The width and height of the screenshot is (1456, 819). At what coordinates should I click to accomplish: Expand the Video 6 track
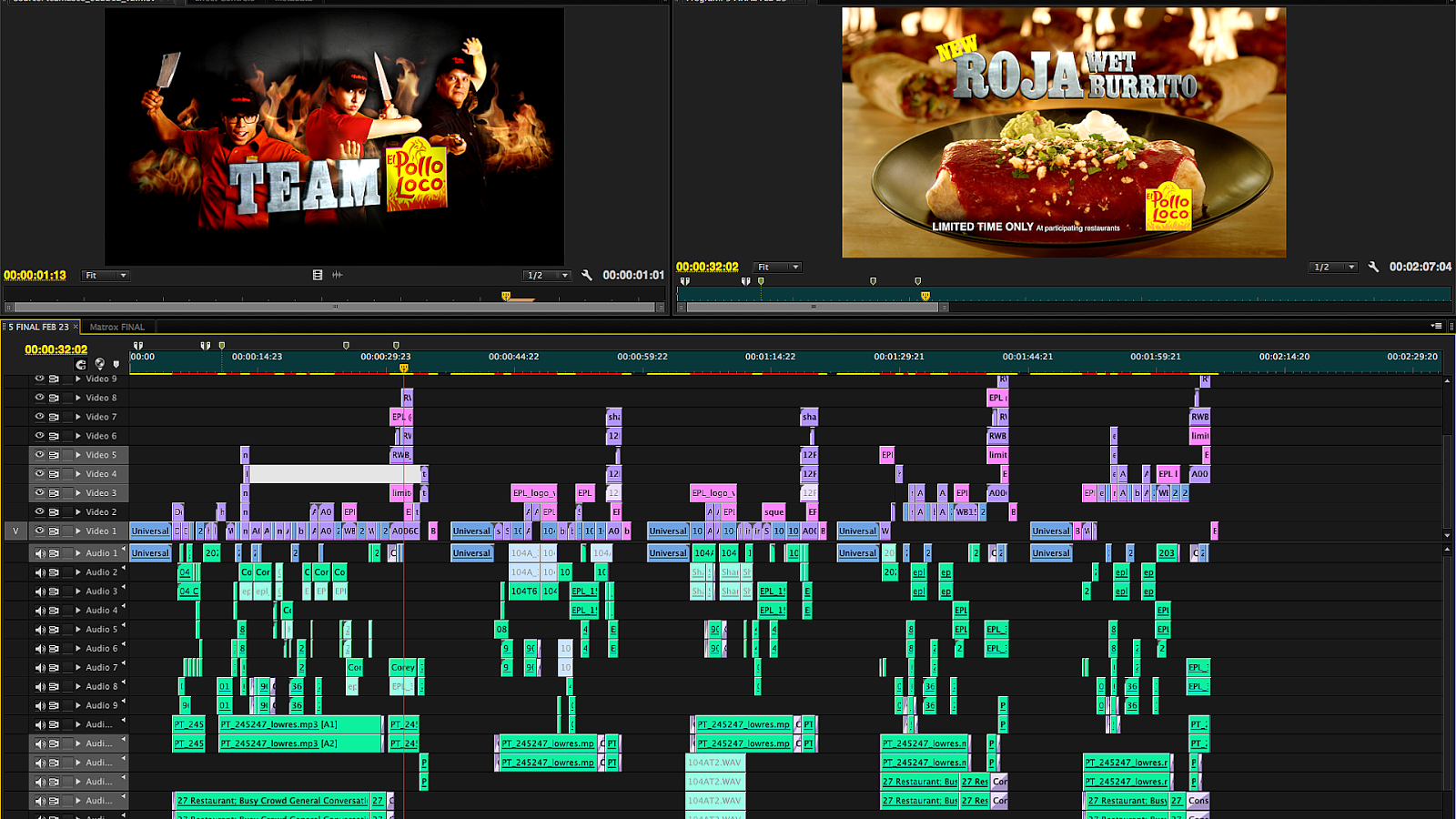78,436
